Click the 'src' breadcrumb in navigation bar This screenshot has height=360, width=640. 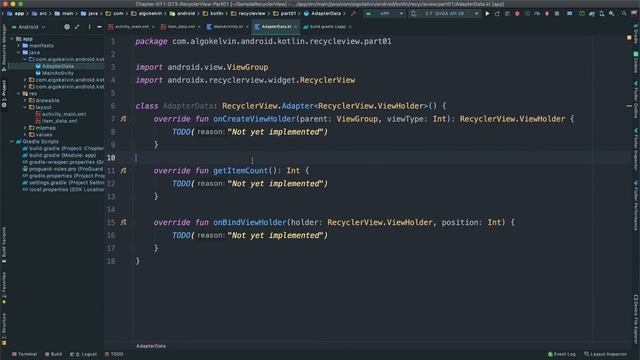click(43, 13)
